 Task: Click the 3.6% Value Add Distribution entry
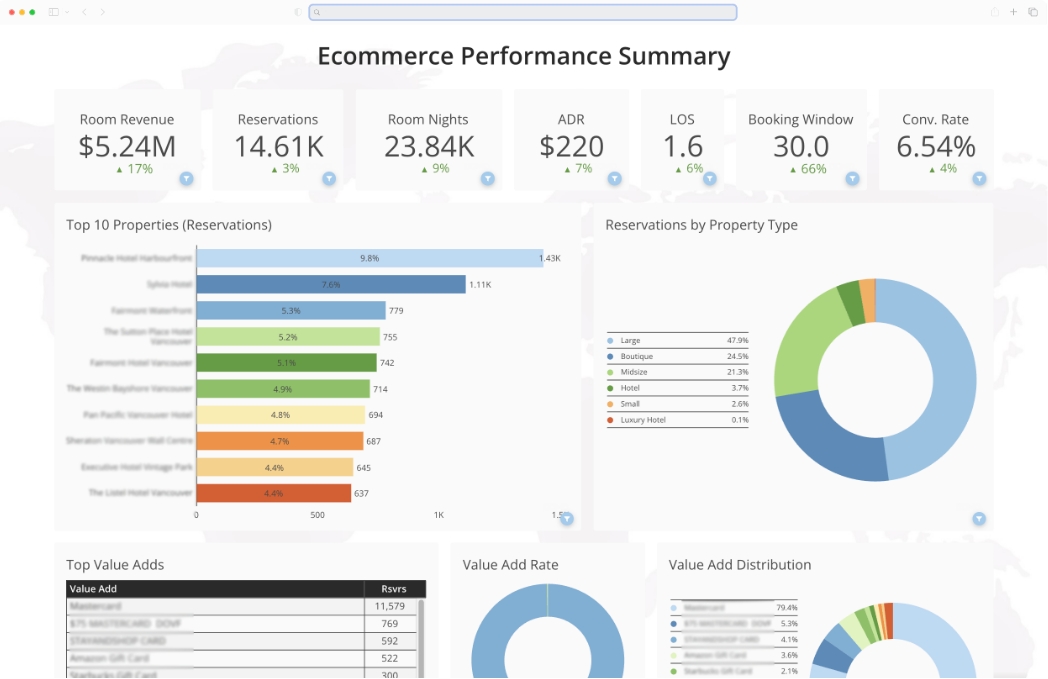pyautogui.click(x=734, y=656)
